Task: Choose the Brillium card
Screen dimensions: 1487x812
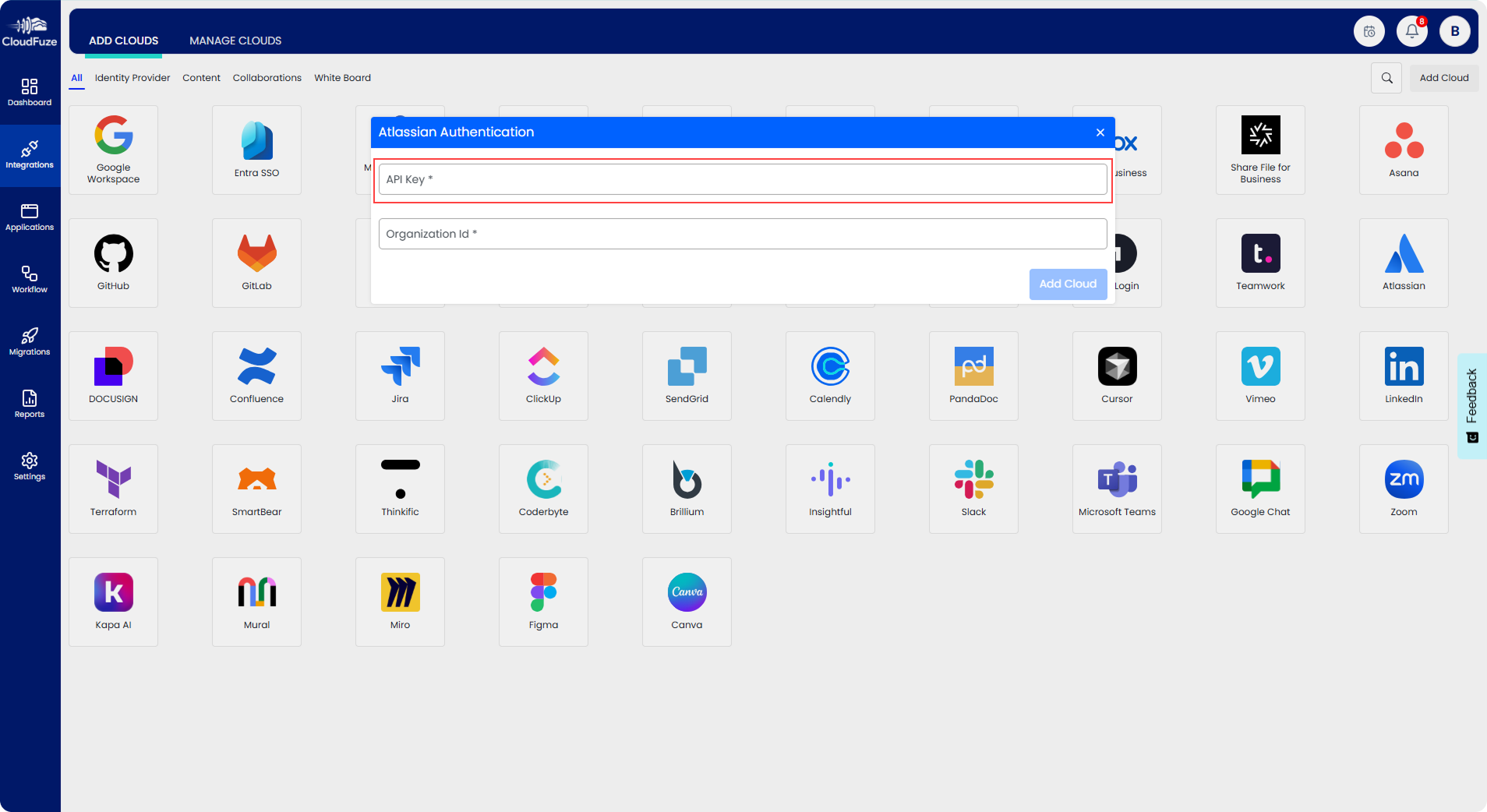Action: tap(687, 489)
